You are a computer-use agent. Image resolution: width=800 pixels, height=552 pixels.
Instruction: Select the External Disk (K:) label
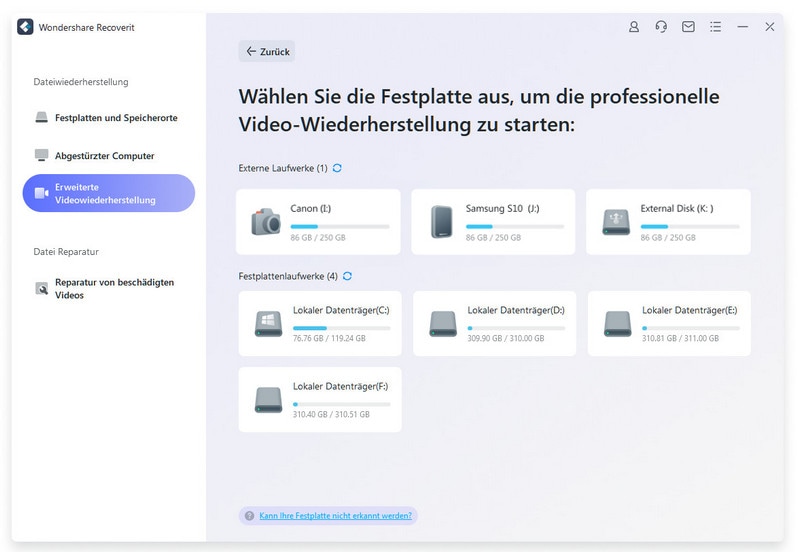coord(677,209)
